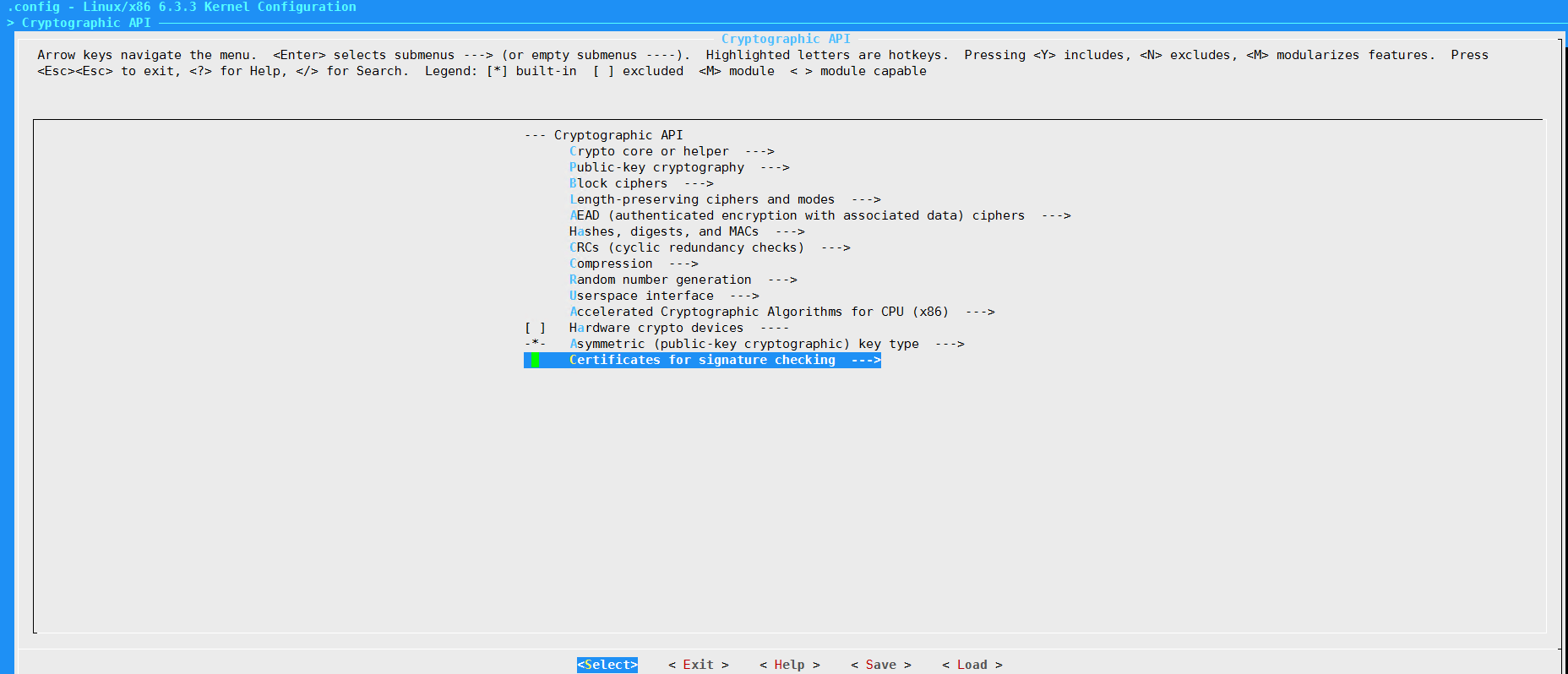1568x674 pixels.
Task: Open Crypto core or helper submenu
Action: (648, 151)
